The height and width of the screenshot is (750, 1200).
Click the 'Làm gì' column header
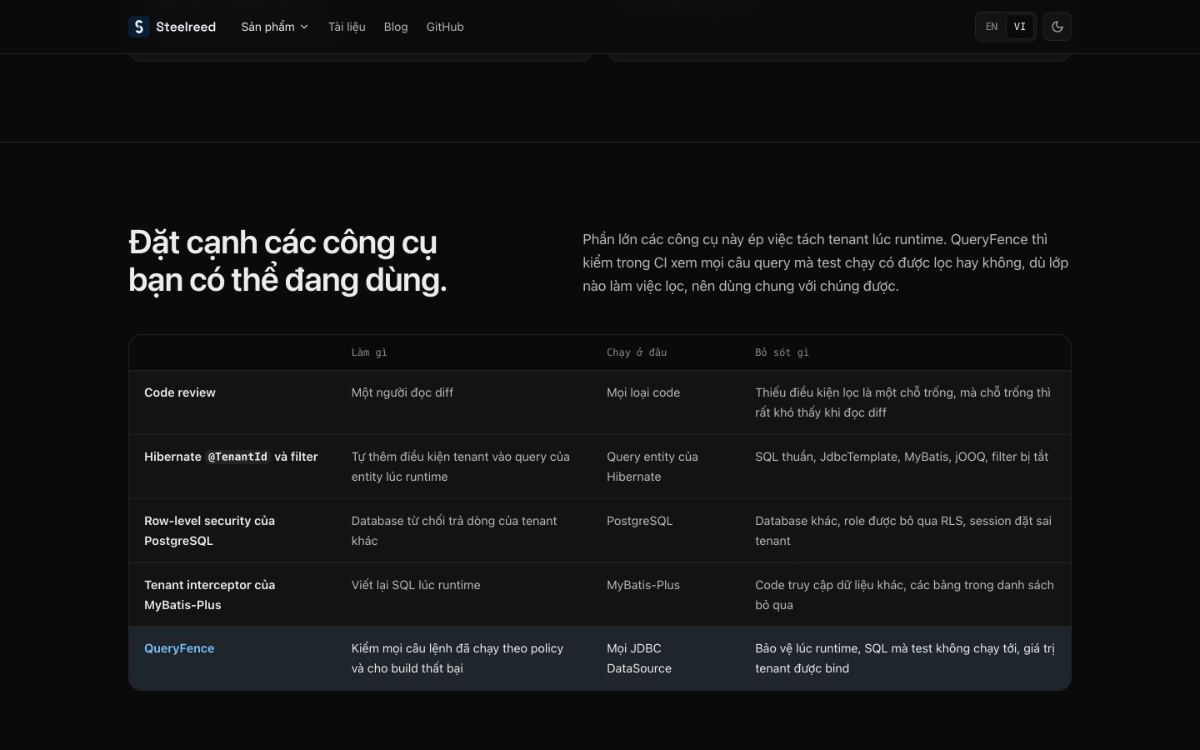tap(369, 353)
